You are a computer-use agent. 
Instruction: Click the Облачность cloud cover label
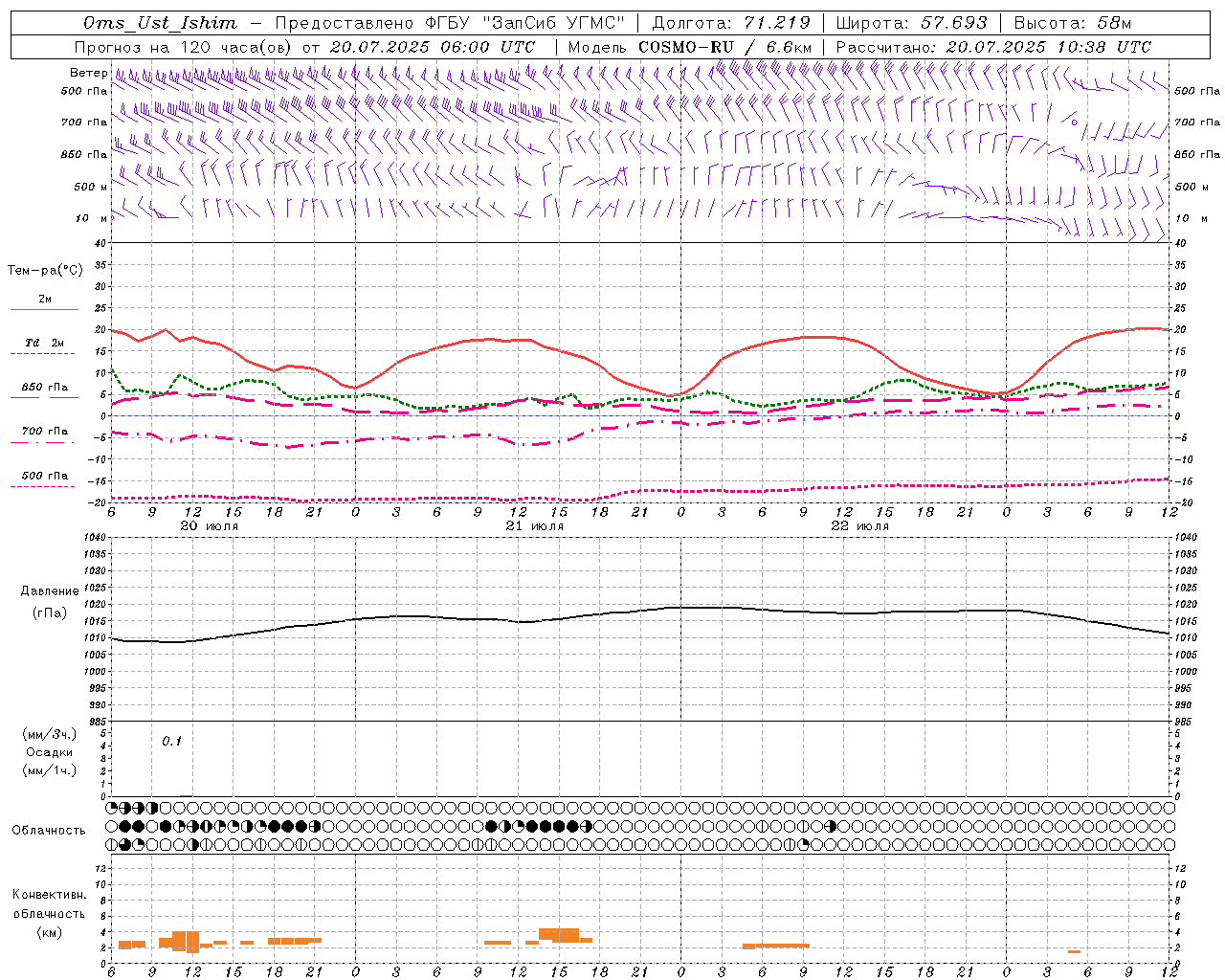point(49,830)
